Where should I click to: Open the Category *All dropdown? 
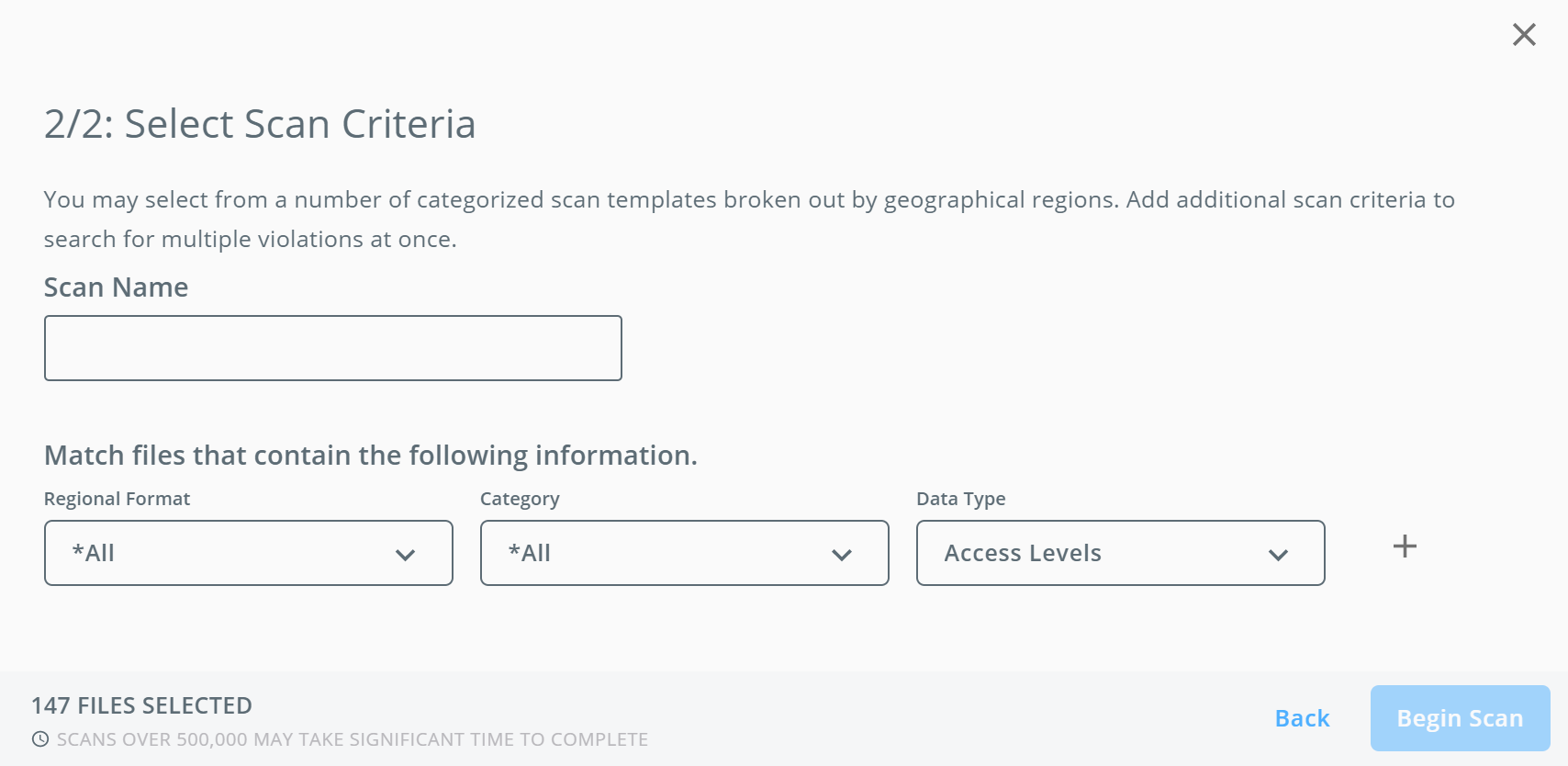[x=685, y=553]
